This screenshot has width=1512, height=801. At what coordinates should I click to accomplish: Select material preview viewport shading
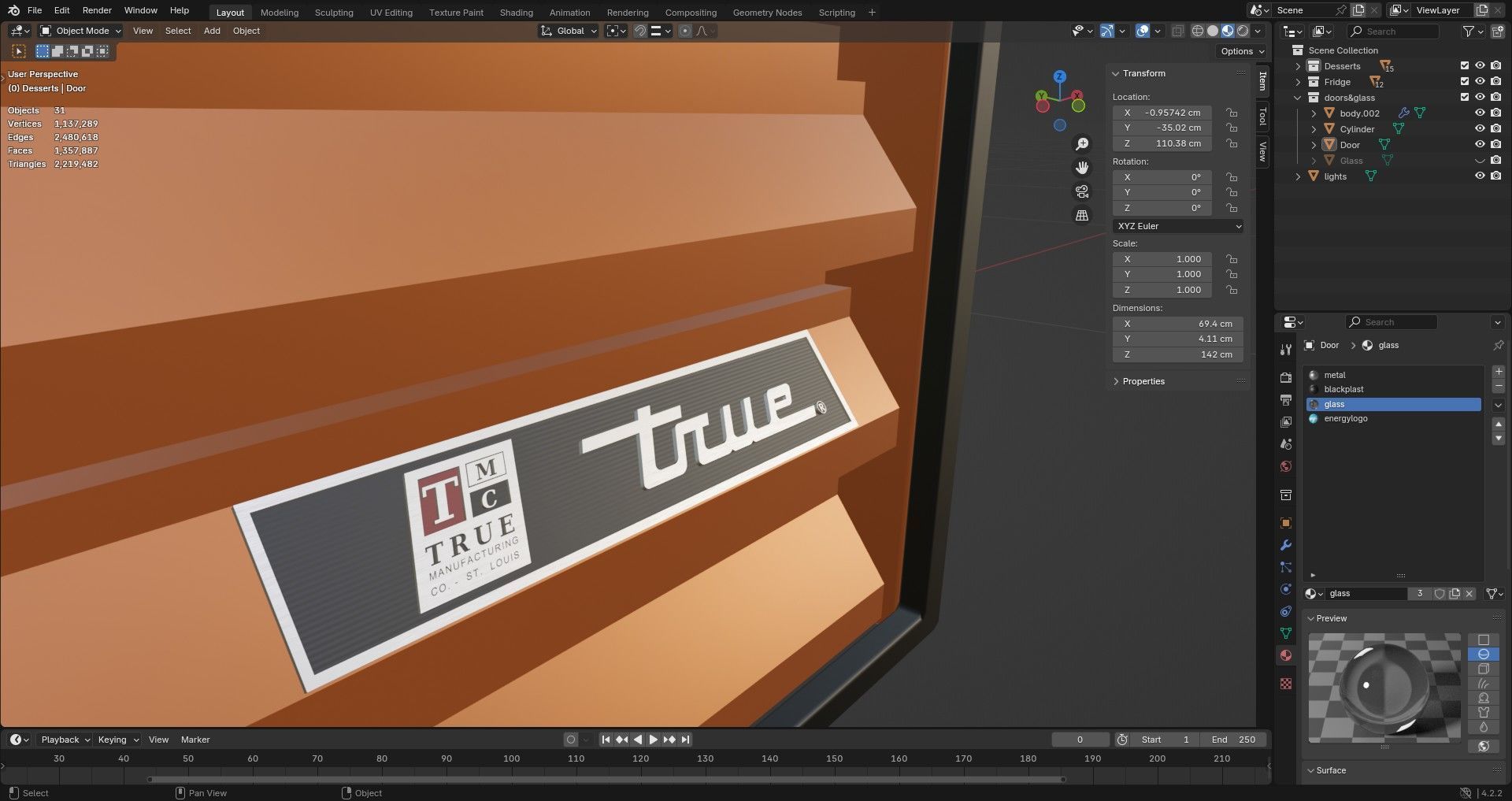1228,31
